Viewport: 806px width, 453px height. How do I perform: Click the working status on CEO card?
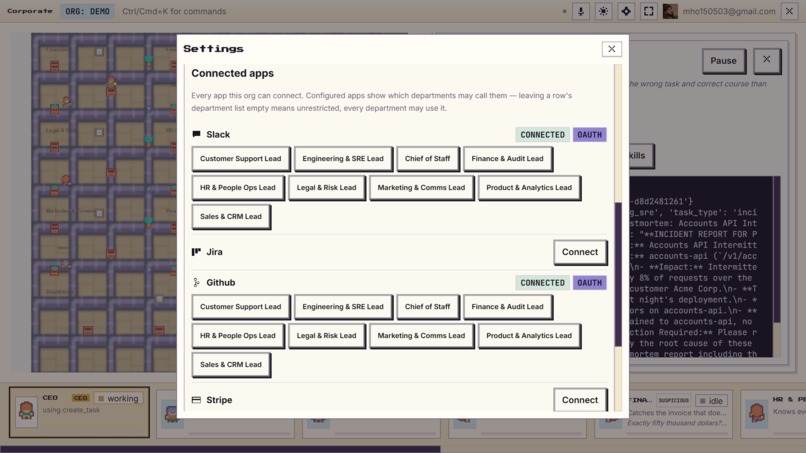coord(118,398)
